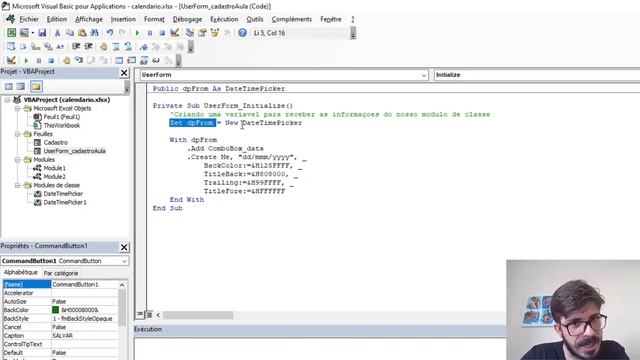Click View Code icon in Project panel
Viewport: 640px width, 360px height.
9,87
